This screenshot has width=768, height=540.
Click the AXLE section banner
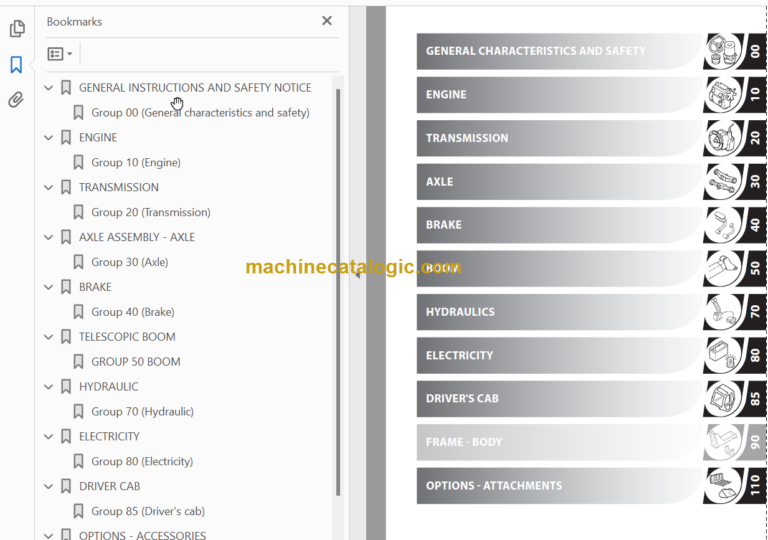(560, 182)
